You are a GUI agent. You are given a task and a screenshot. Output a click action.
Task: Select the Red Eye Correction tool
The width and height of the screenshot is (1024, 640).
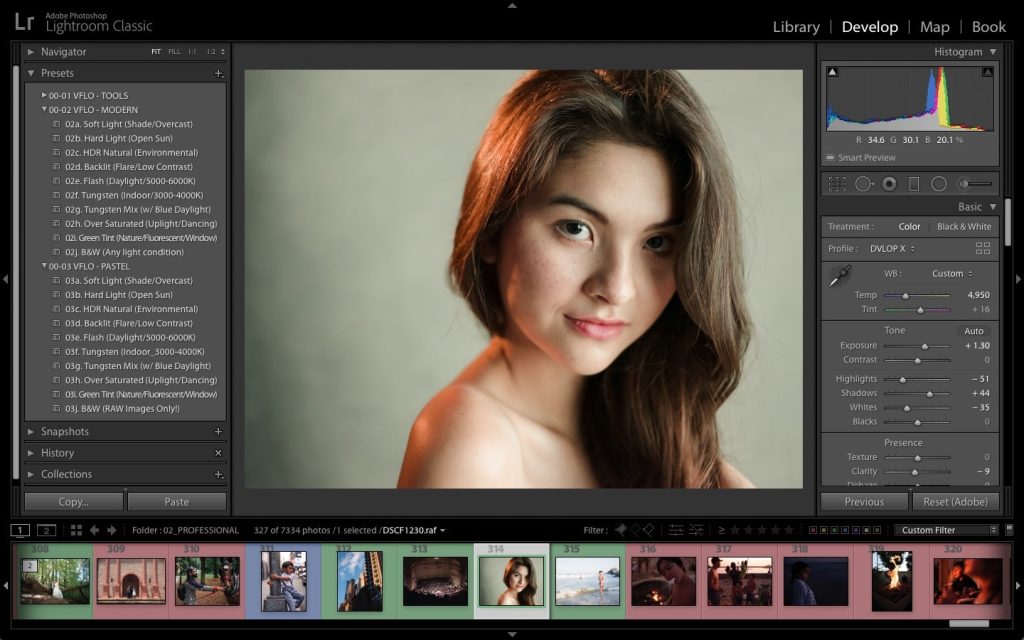[889, 183]
